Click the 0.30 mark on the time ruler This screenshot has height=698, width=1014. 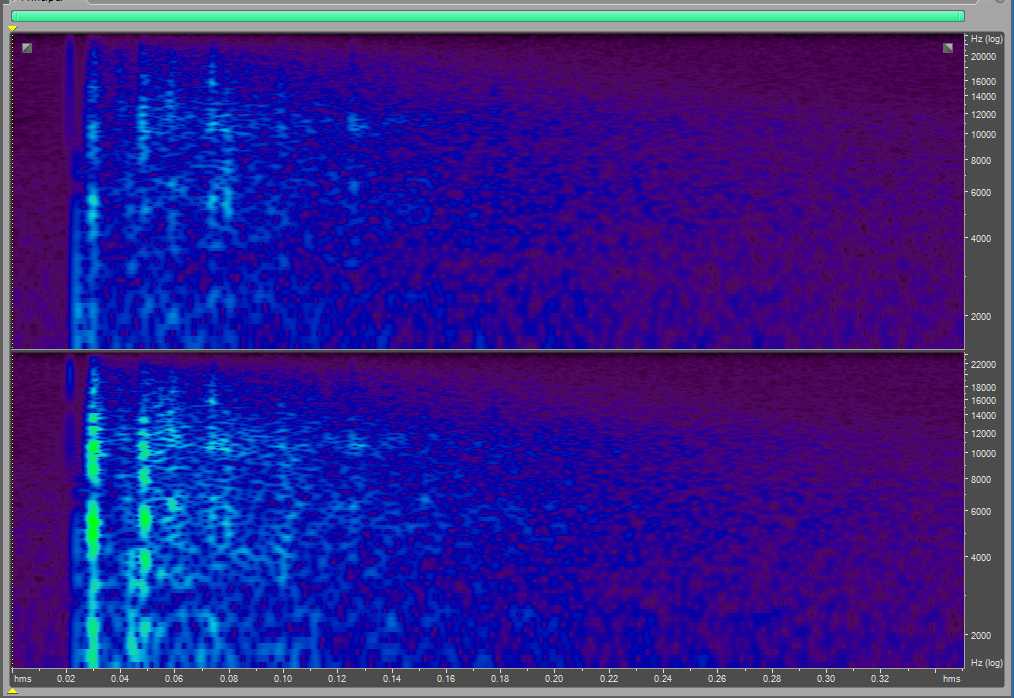(826, 679)
